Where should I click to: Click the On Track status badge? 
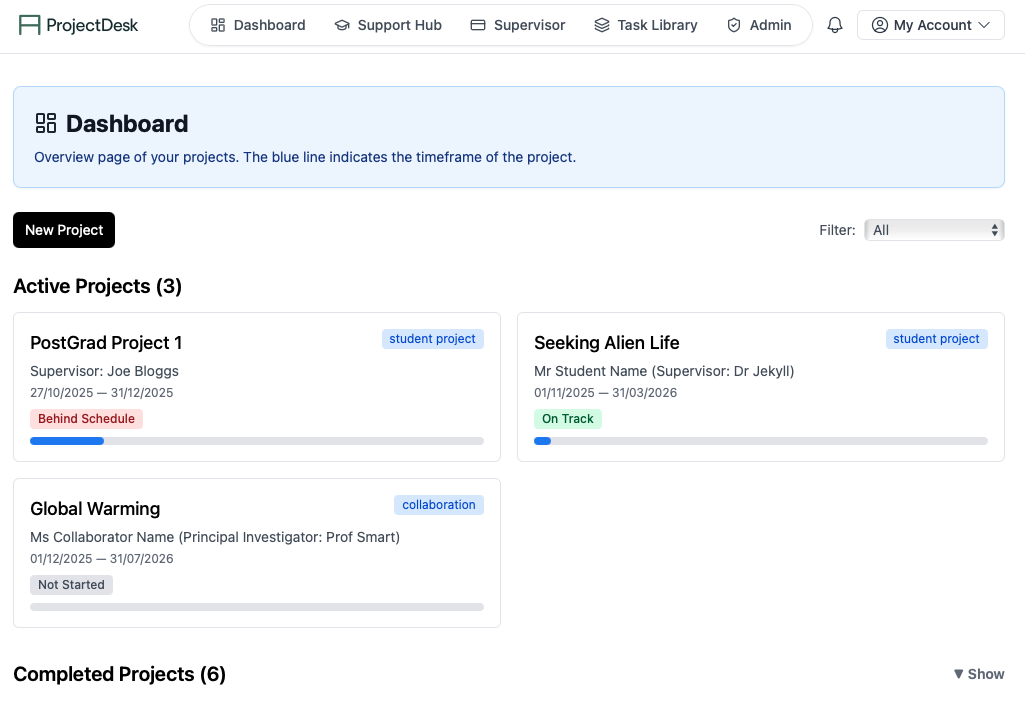567,418
